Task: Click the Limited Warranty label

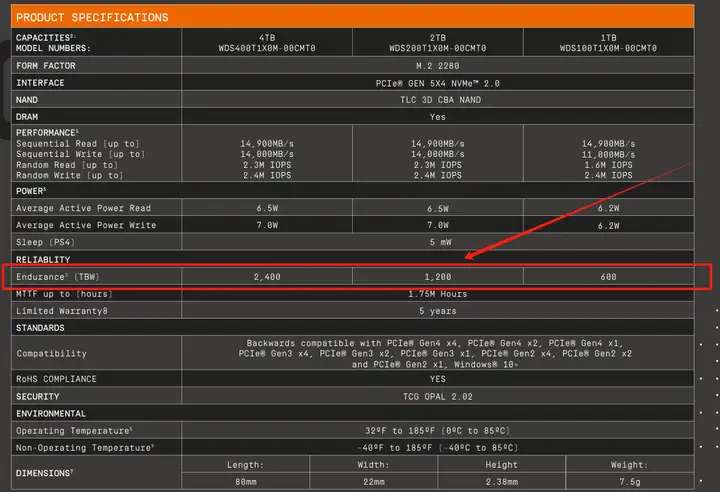Action: coord(62,311)
